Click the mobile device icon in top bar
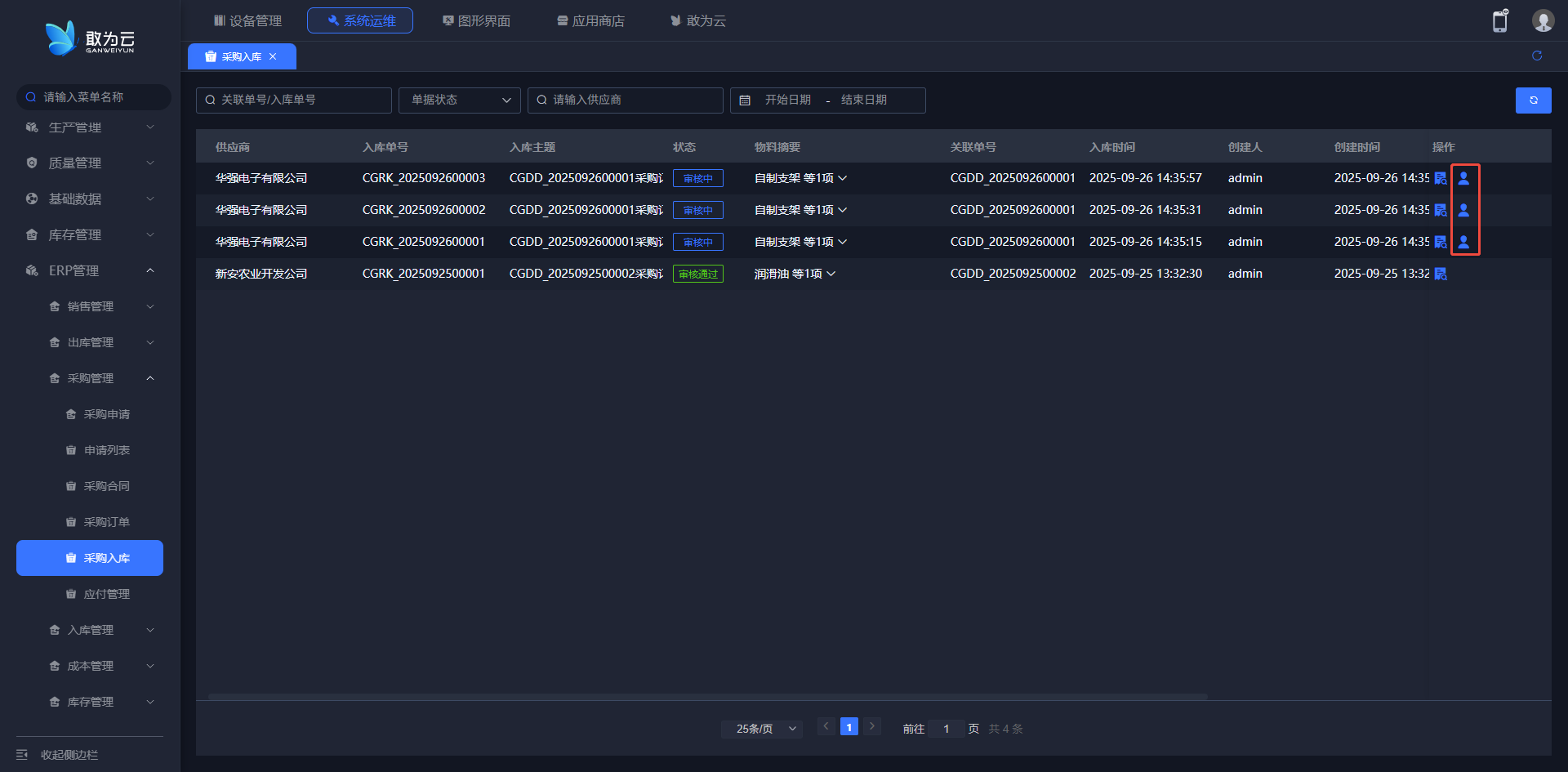 point(1500,21)
